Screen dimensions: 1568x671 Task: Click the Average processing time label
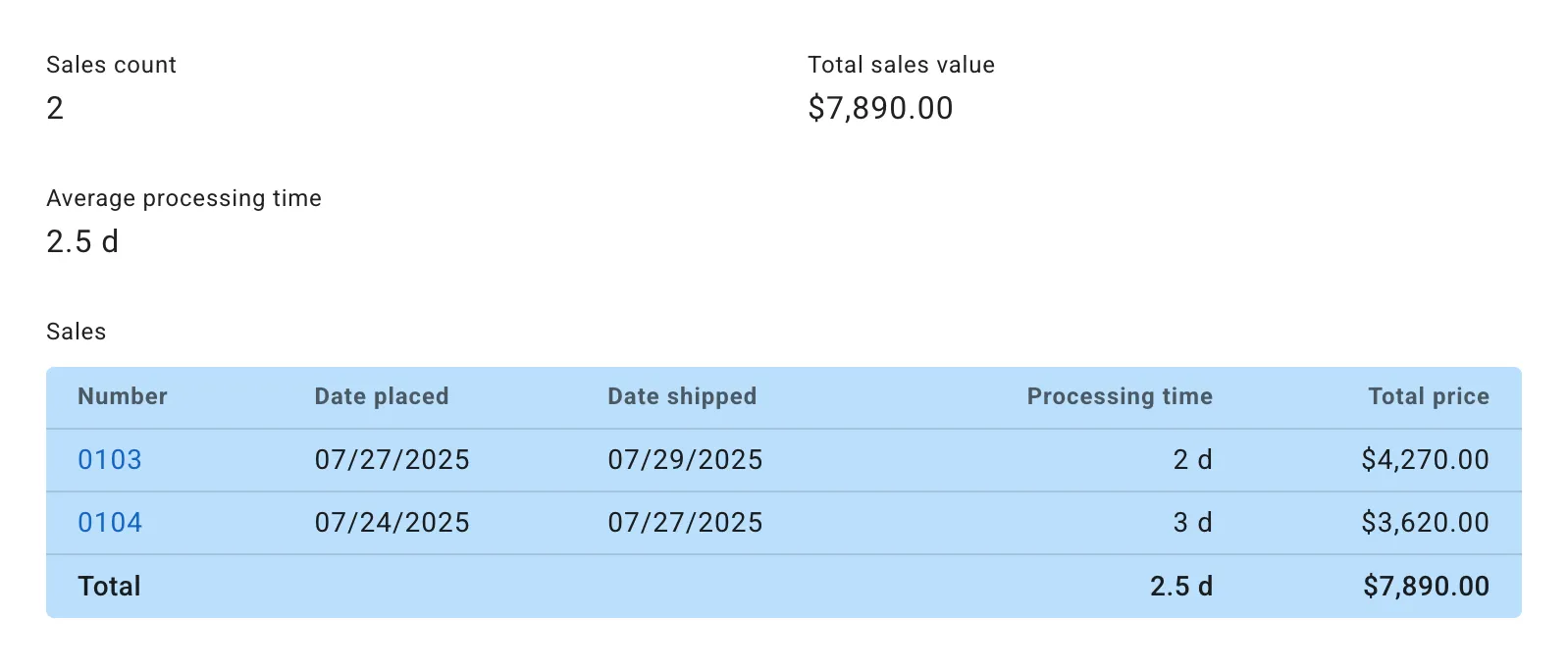pyautogui.click(x=183, y=198)
